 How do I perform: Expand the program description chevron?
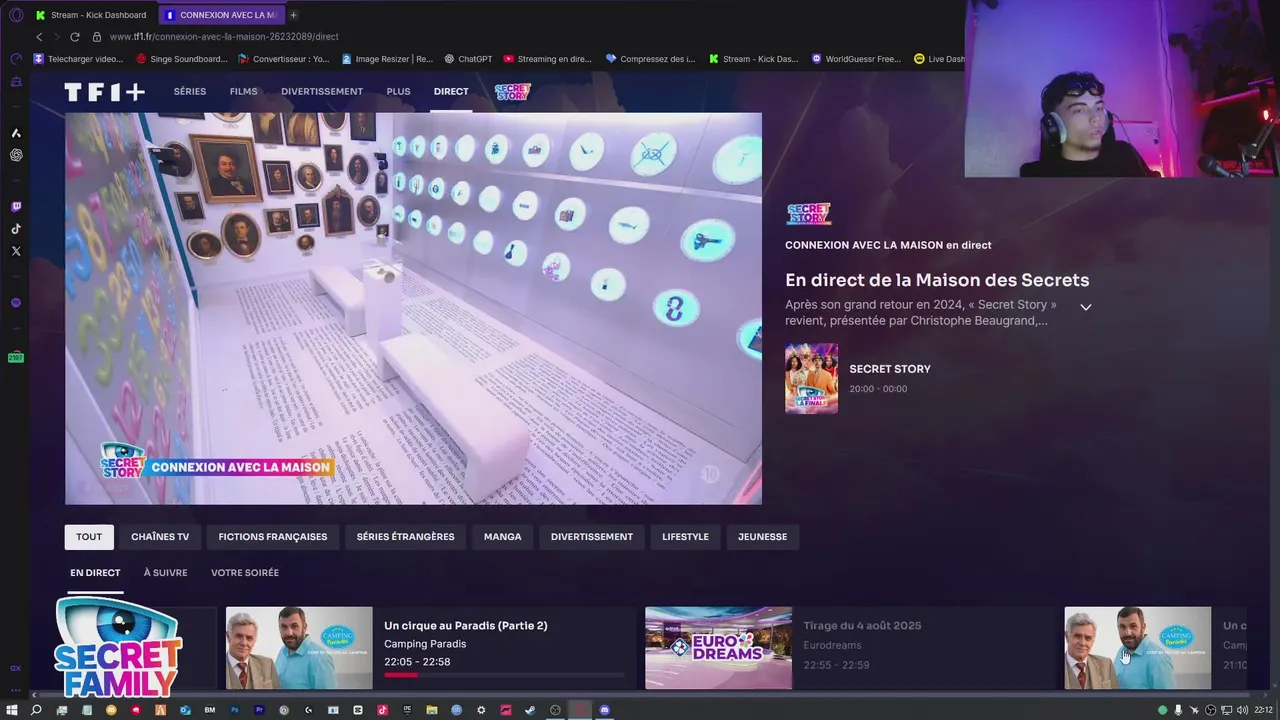[1085, 307]
